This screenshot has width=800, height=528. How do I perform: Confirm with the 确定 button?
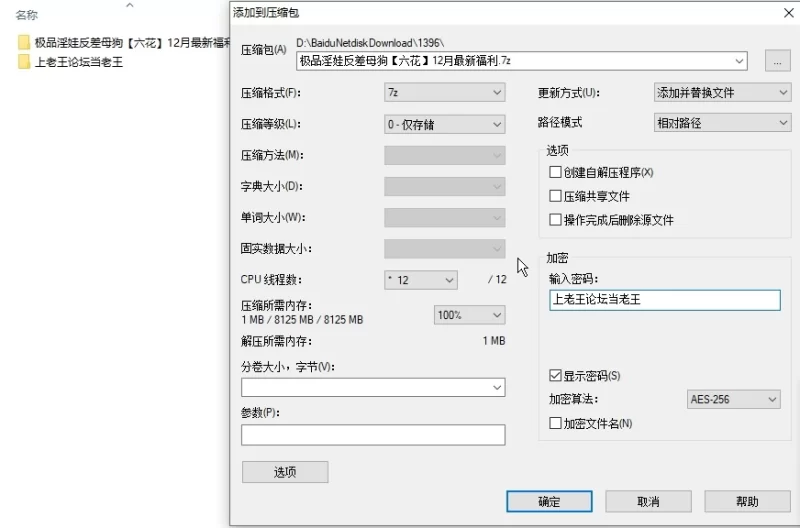pos(549,501)
